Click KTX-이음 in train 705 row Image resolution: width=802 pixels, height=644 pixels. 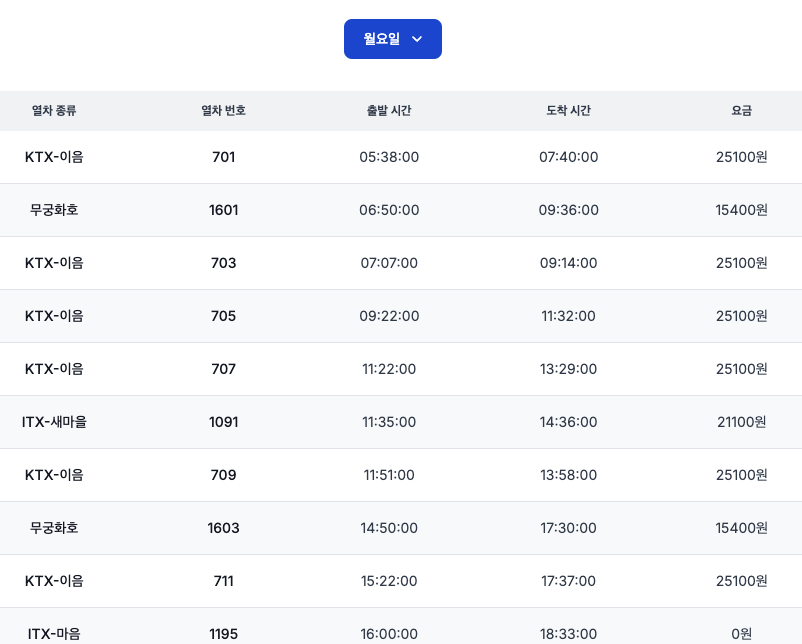54,316
